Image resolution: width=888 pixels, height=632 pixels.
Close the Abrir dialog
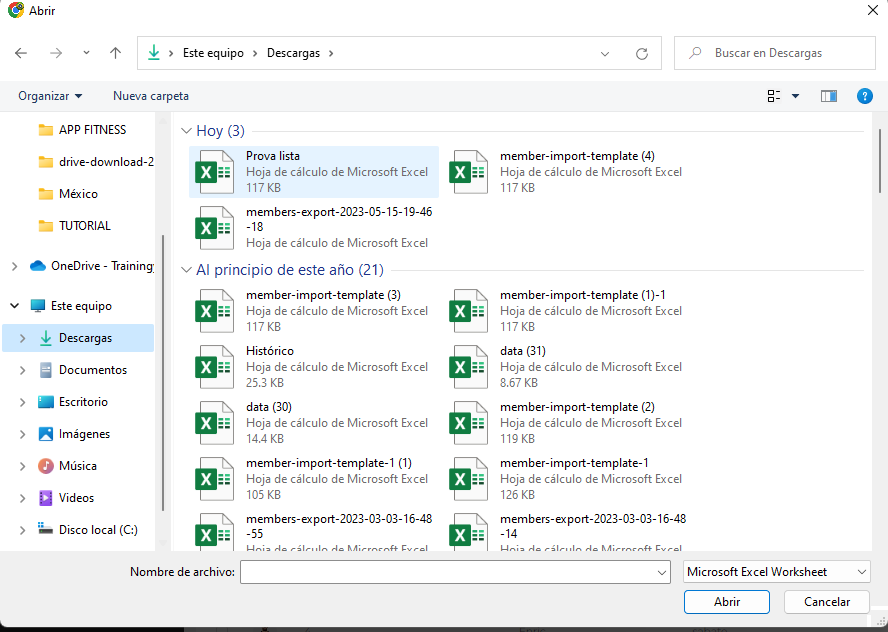[x=873, y=10]
